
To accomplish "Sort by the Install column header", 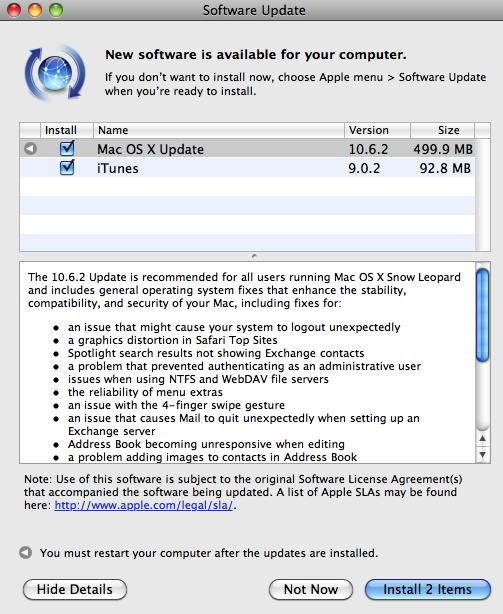I will click(x=67, y=130).
